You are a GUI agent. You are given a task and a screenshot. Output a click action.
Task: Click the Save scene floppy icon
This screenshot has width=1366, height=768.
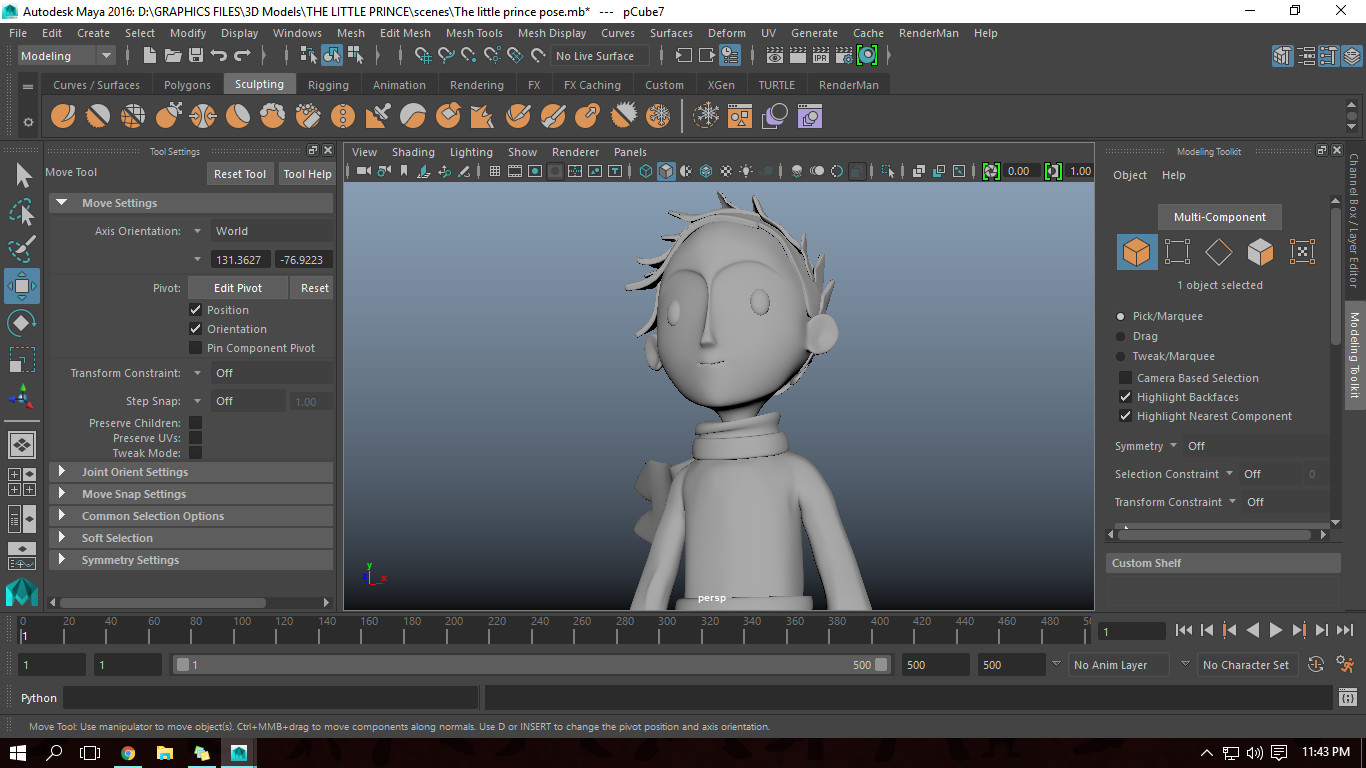coord(196,56)
